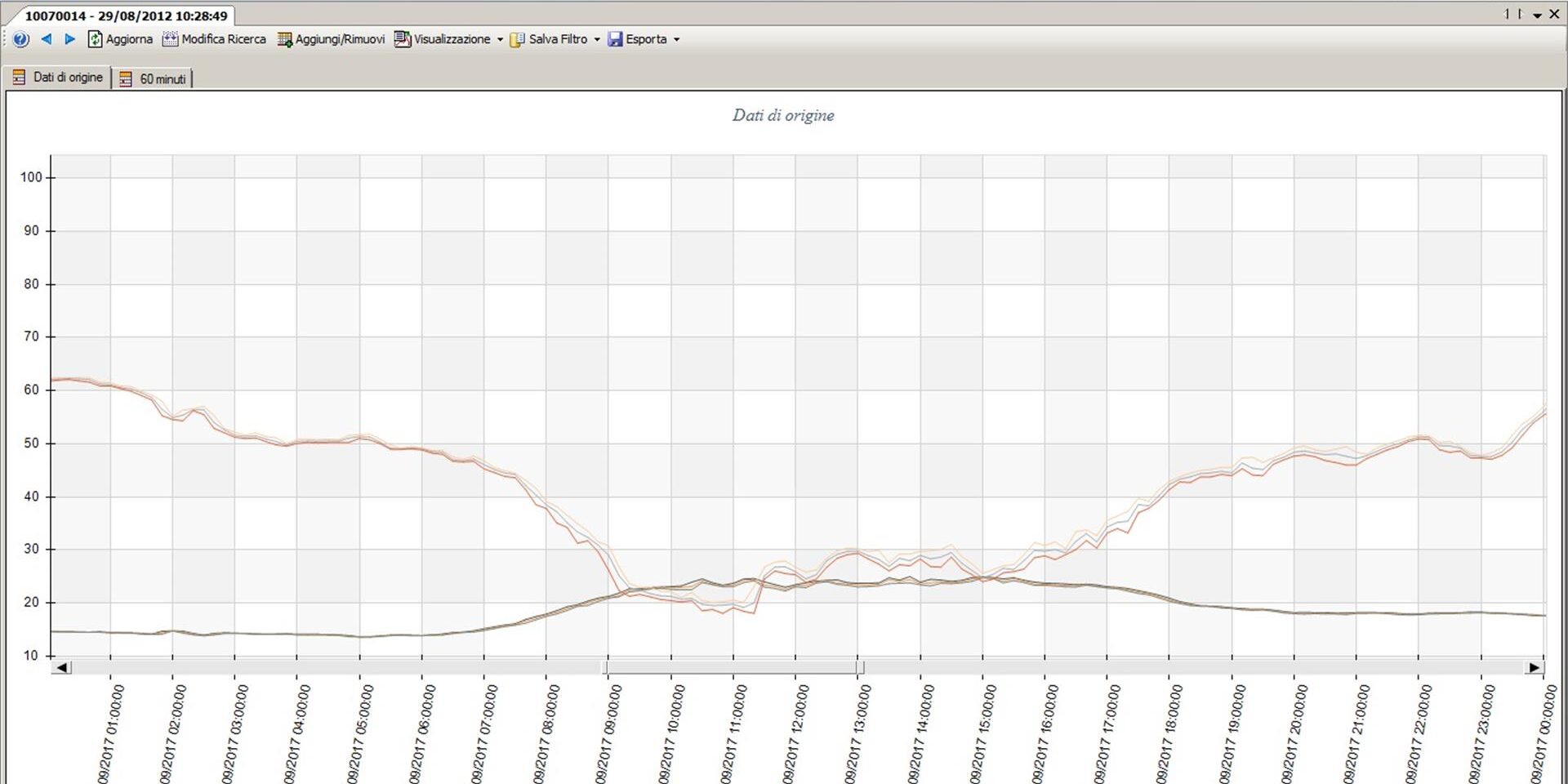Click the grid icon on 60 minuti tab

126,78
